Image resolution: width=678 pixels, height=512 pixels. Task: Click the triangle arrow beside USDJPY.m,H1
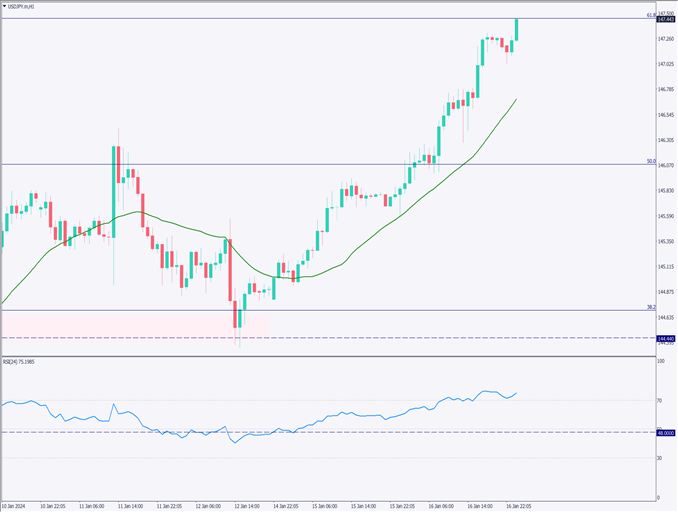(x=5, y=5)
